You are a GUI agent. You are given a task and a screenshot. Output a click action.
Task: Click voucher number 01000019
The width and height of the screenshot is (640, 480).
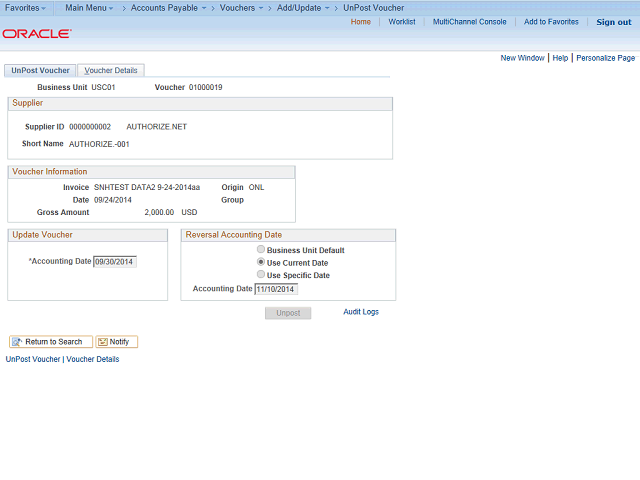tap(205, 87)
